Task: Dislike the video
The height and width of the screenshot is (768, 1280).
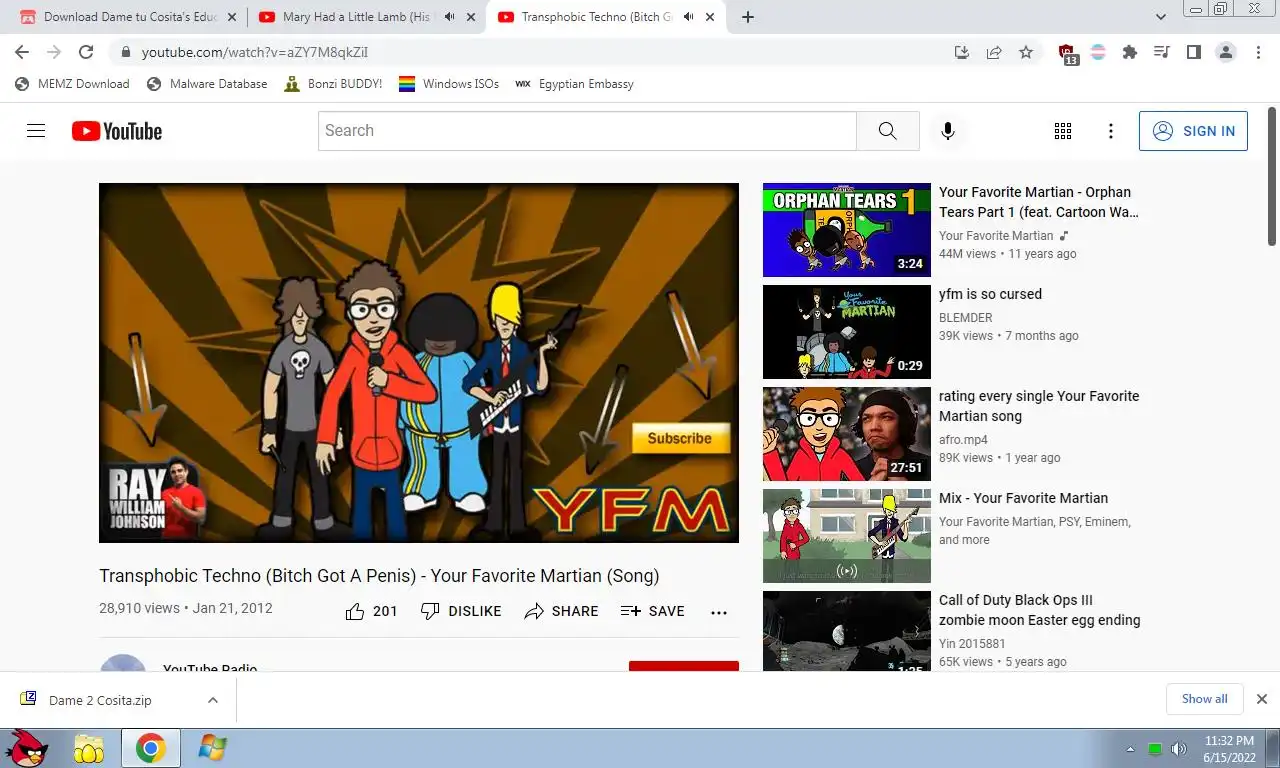Action: (461, 611)
